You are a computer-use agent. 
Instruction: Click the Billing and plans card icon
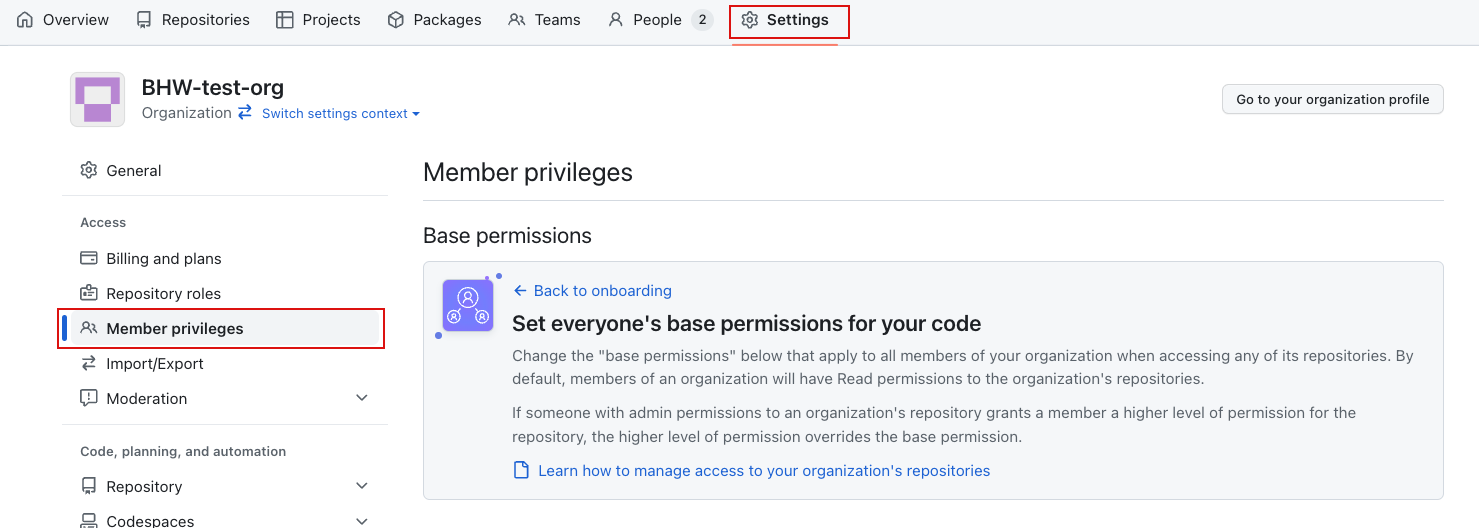(x=89, y=258)
